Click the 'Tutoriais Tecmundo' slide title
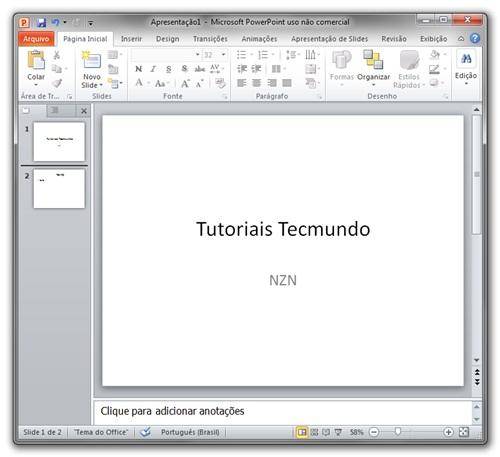Image resolution: width=500 pixels, height=457 pixels. click(283, 229)
